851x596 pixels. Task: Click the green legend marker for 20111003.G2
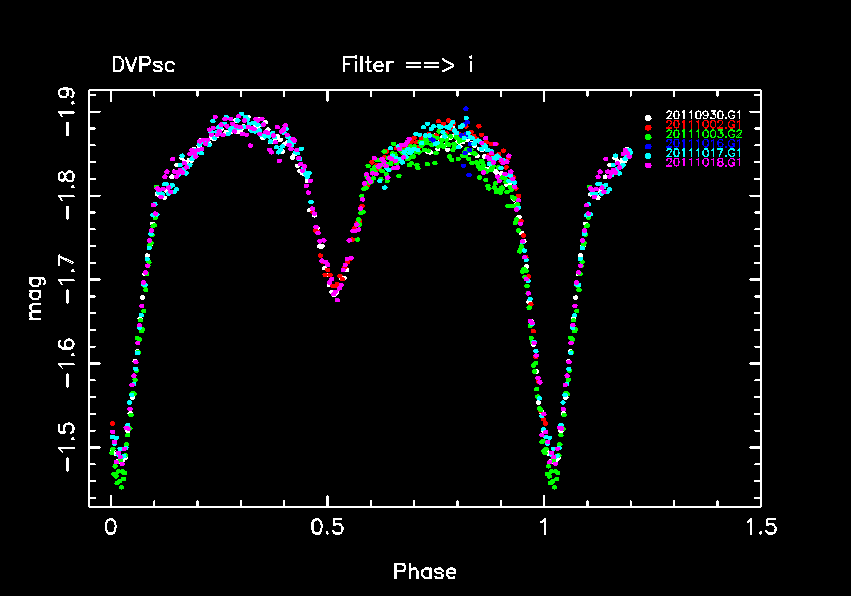pyautogui.click(x=649, y=135)
